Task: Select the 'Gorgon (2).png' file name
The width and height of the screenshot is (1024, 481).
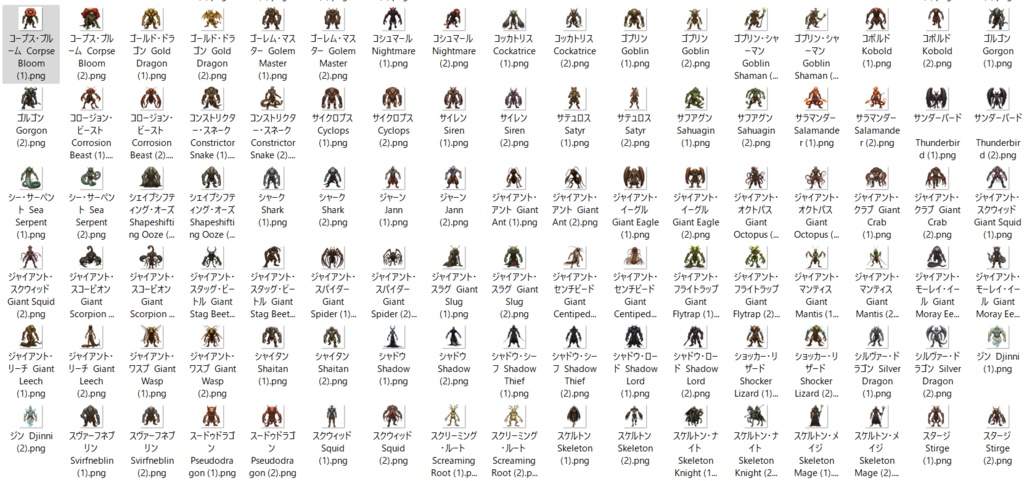Action: point(31,131)
